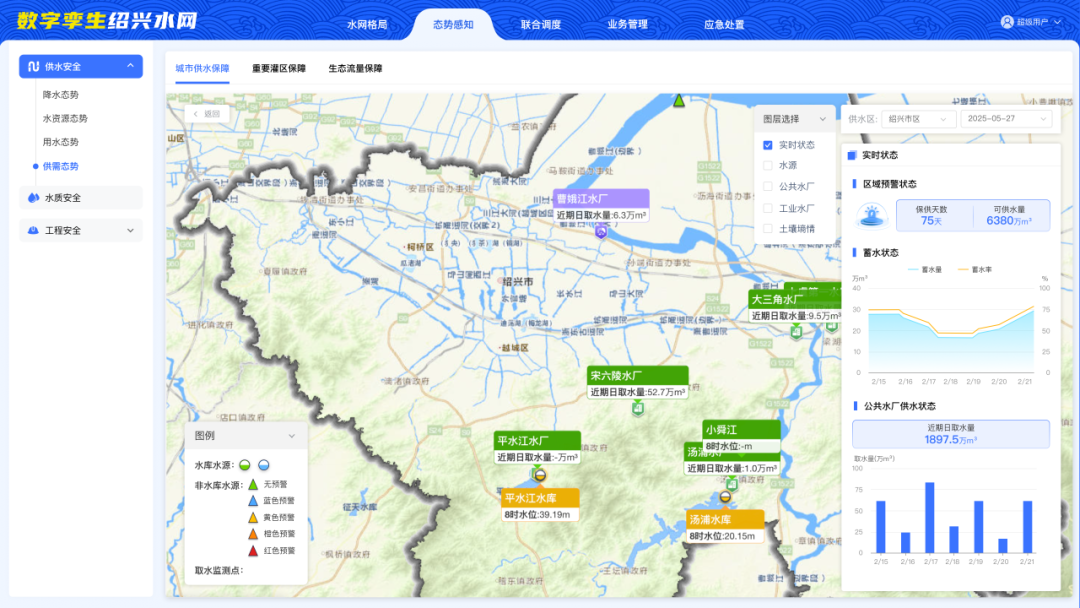
Task: Toggle the 蓄水率 chart legend series
Action: [x=975, y=270]
